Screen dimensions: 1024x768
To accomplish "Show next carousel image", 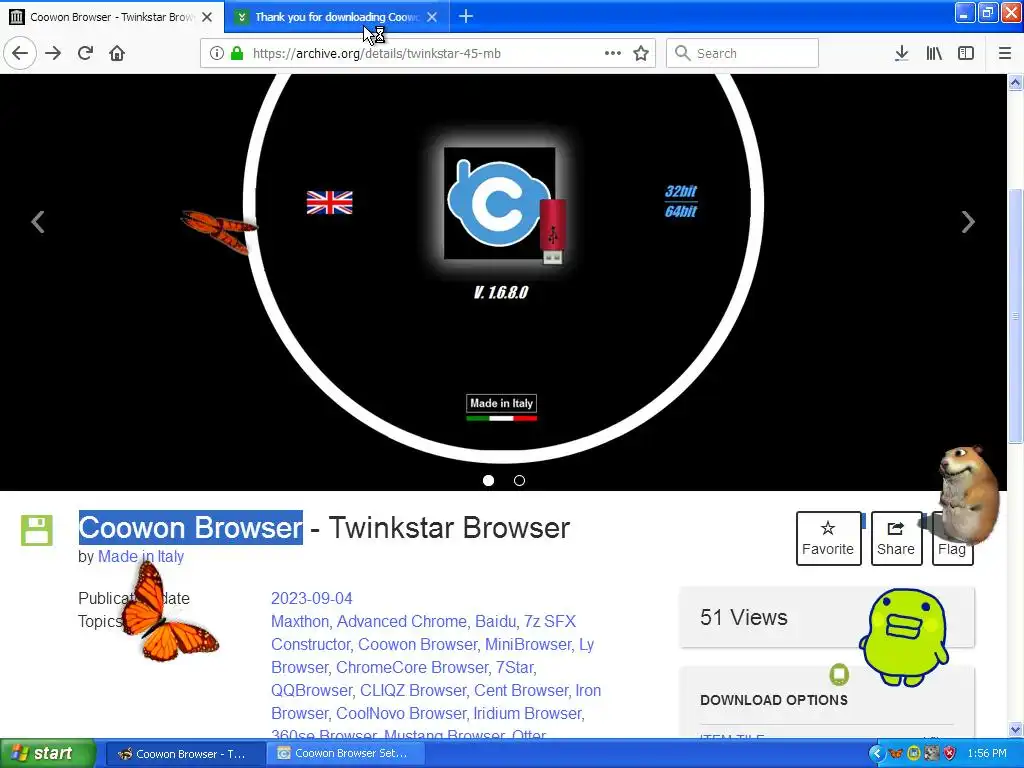I will tap(968, 222).
